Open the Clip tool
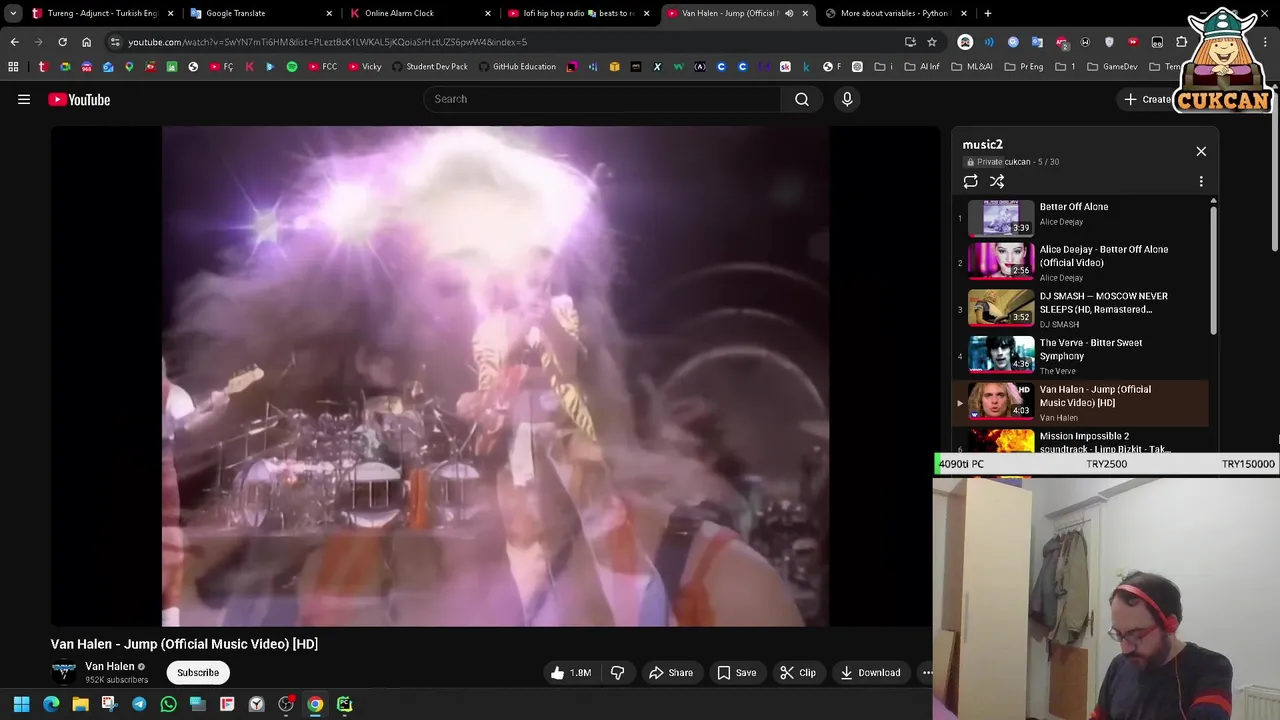1280x720 pixels. [798, 673]
